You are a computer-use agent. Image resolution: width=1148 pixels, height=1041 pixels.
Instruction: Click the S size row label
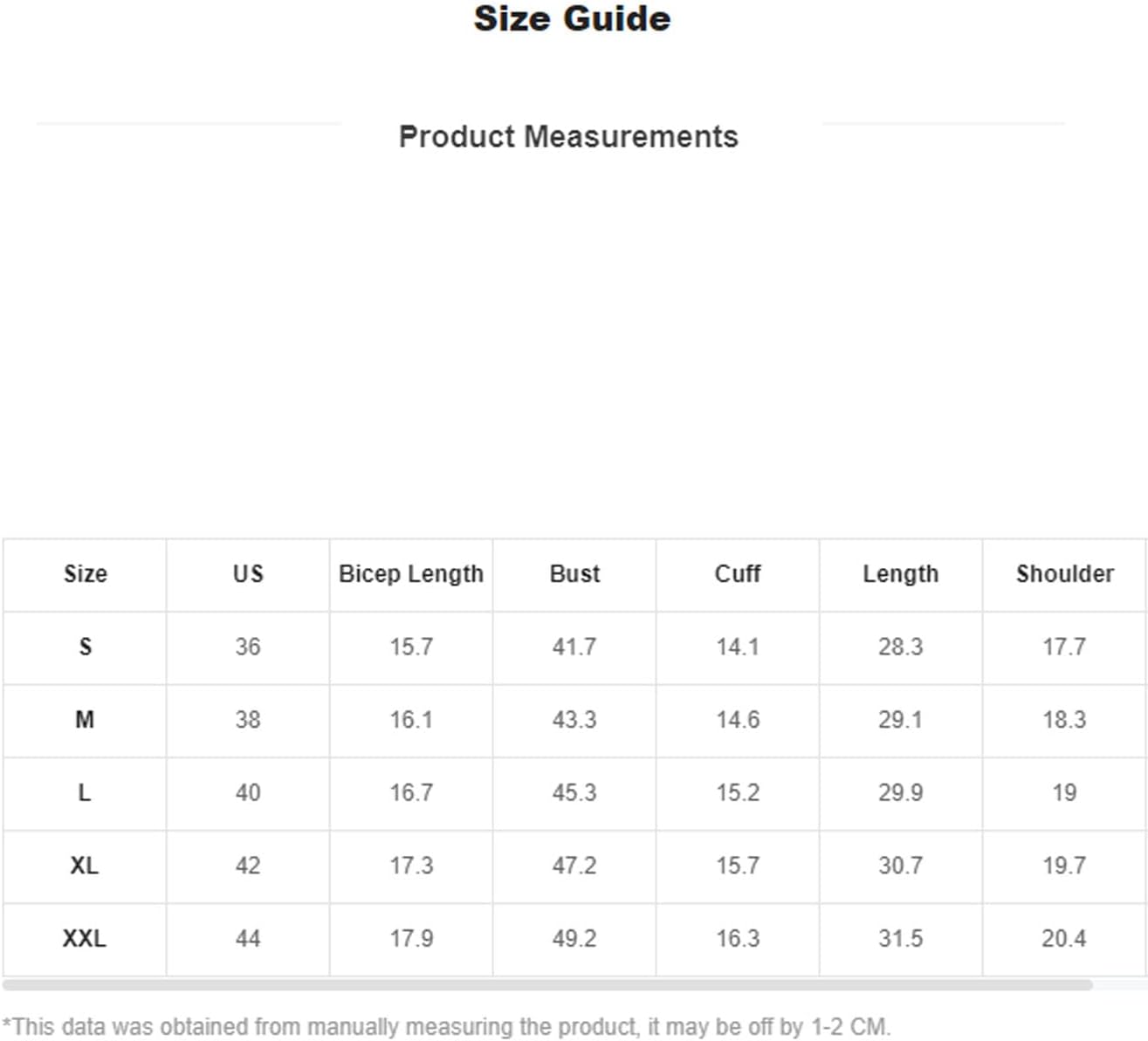tap(85, 647)
